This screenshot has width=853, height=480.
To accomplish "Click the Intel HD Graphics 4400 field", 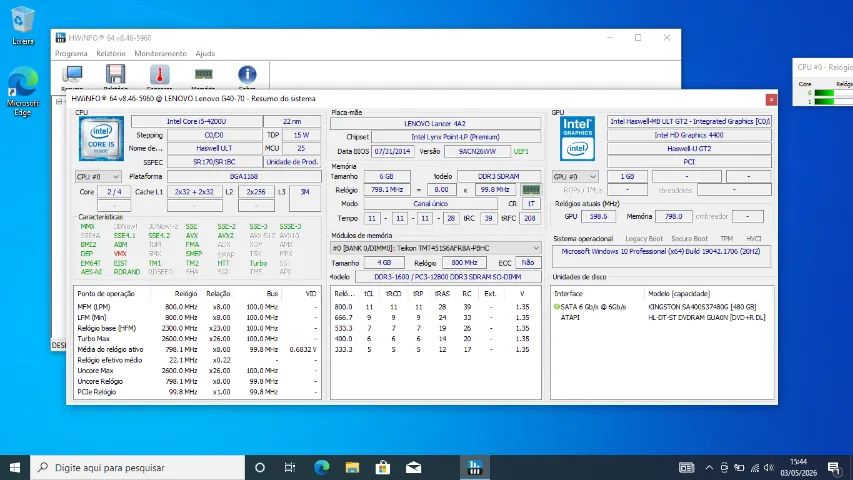I will [689, 135].
